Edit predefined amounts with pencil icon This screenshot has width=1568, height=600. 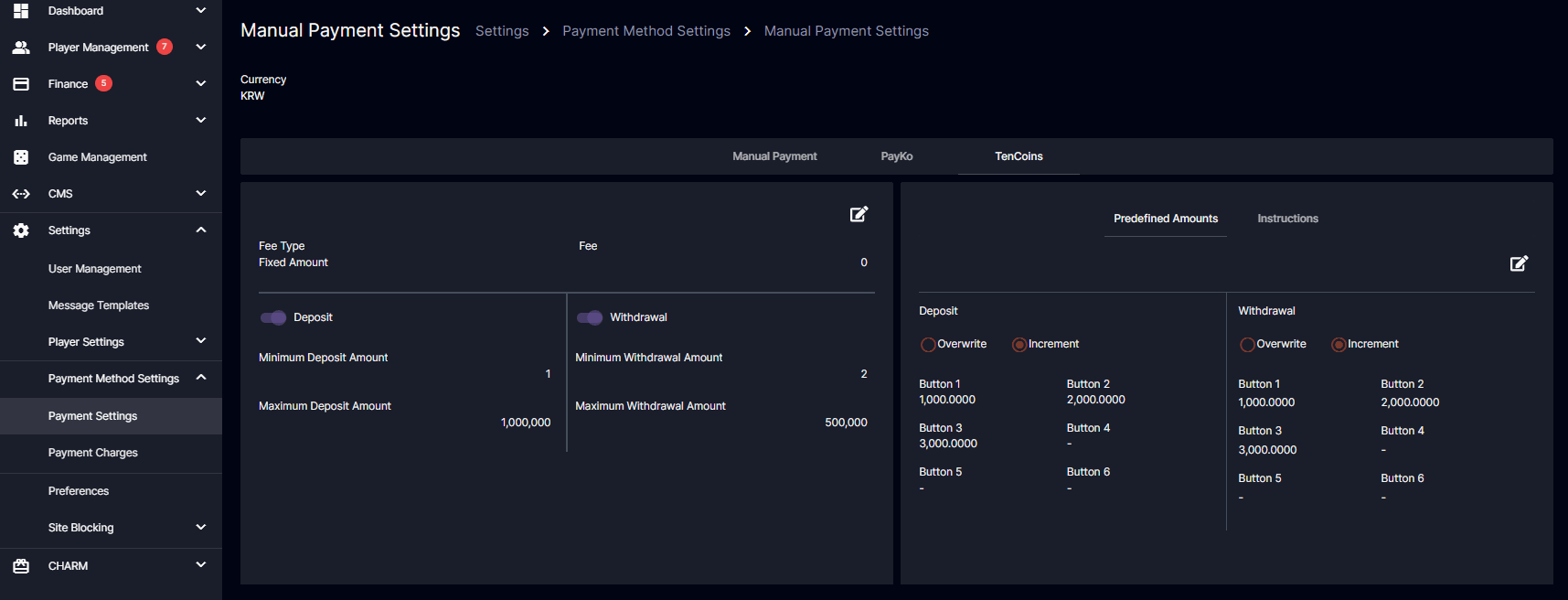pos(1519,263)
